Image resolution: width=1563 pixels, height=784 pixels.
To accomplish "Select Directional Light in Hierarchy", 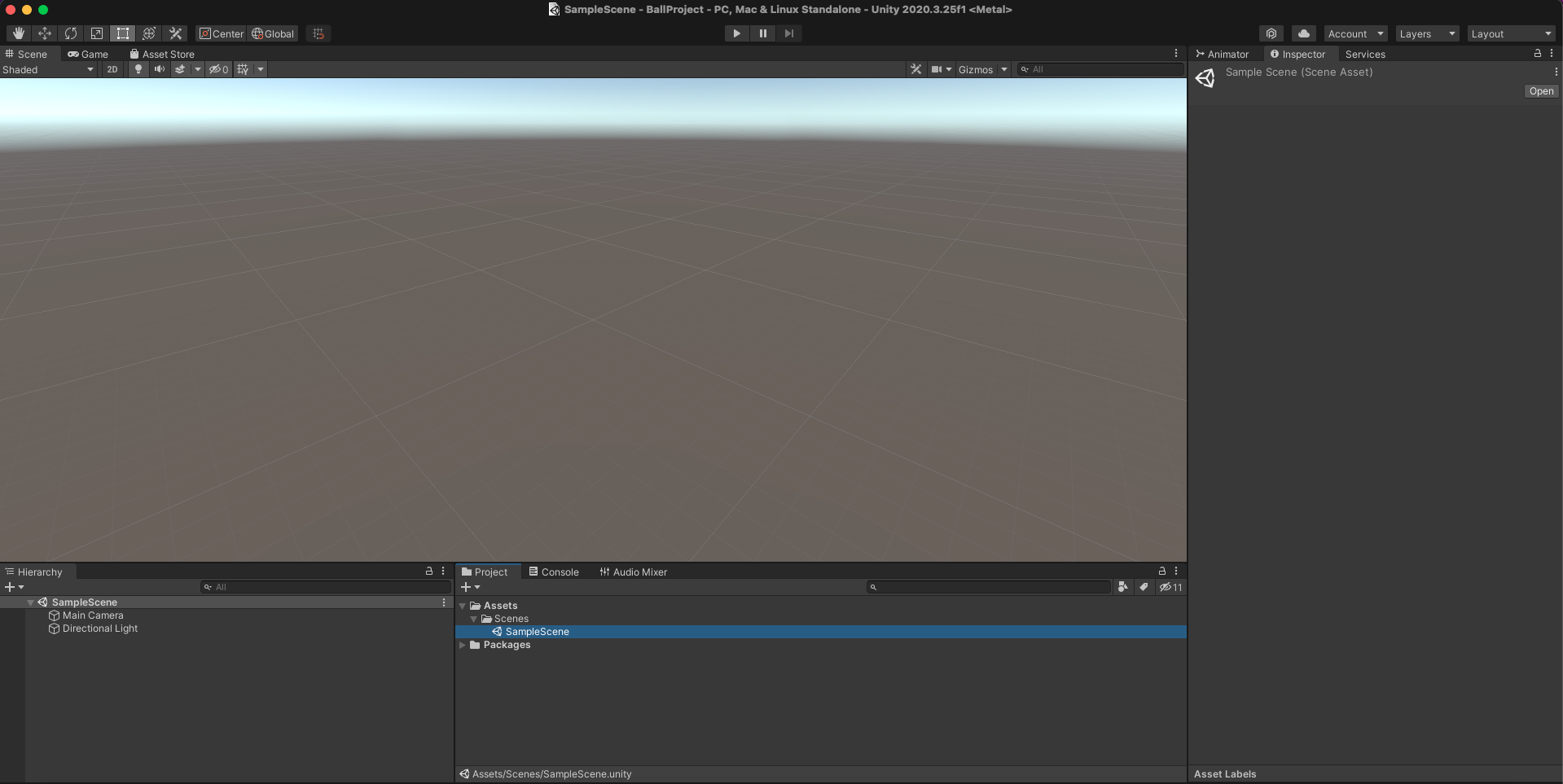I will pos(100,629).
